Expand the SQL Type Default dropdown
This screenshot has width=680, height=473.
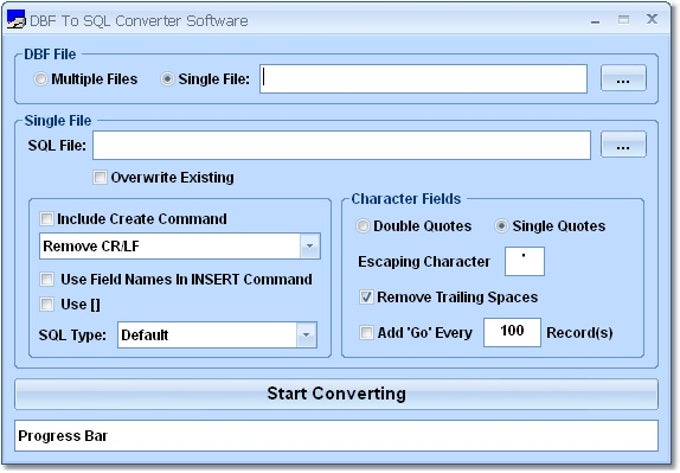pos(307,336)
